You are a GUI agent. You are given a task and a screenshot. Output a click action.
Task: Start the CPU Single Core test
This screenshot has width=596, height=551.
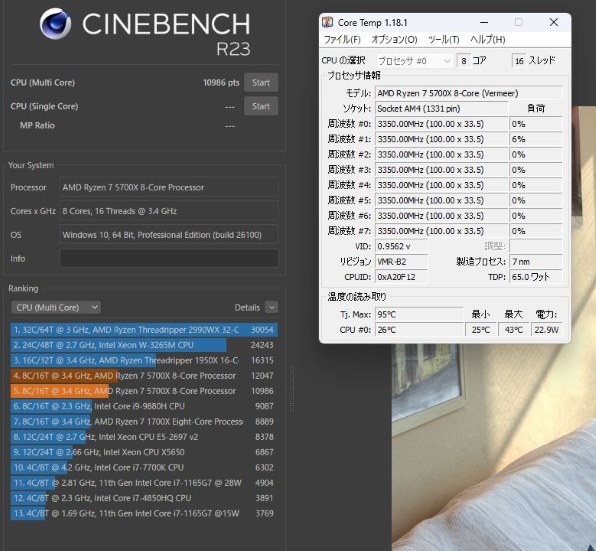[261, 106]
